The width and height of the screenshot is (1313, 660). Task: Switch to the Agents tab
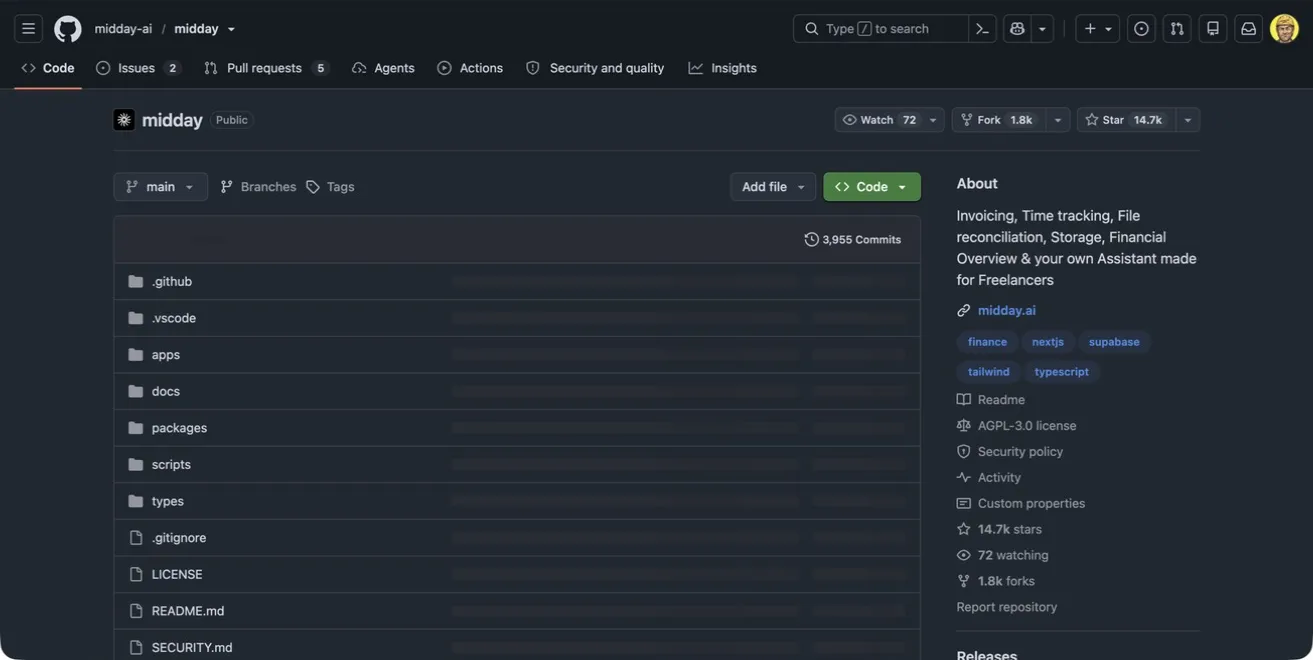(383, 68)
